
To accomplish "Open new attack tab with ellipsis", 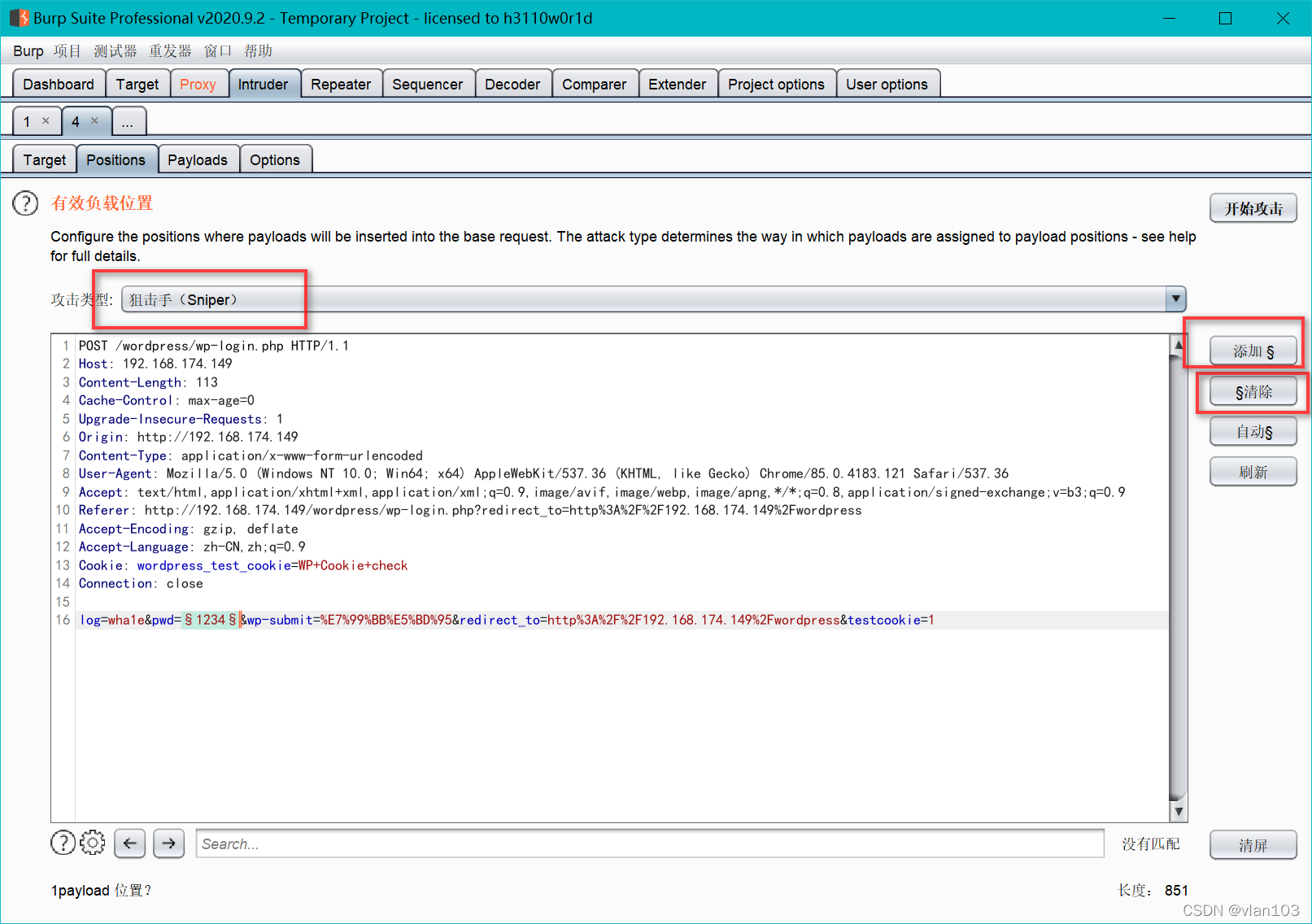I will click(128, 122).
